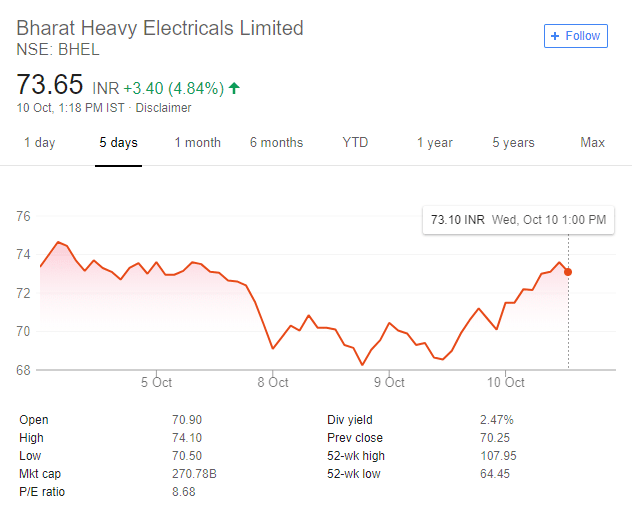Click the red data point on the chart

click(568, 272)
